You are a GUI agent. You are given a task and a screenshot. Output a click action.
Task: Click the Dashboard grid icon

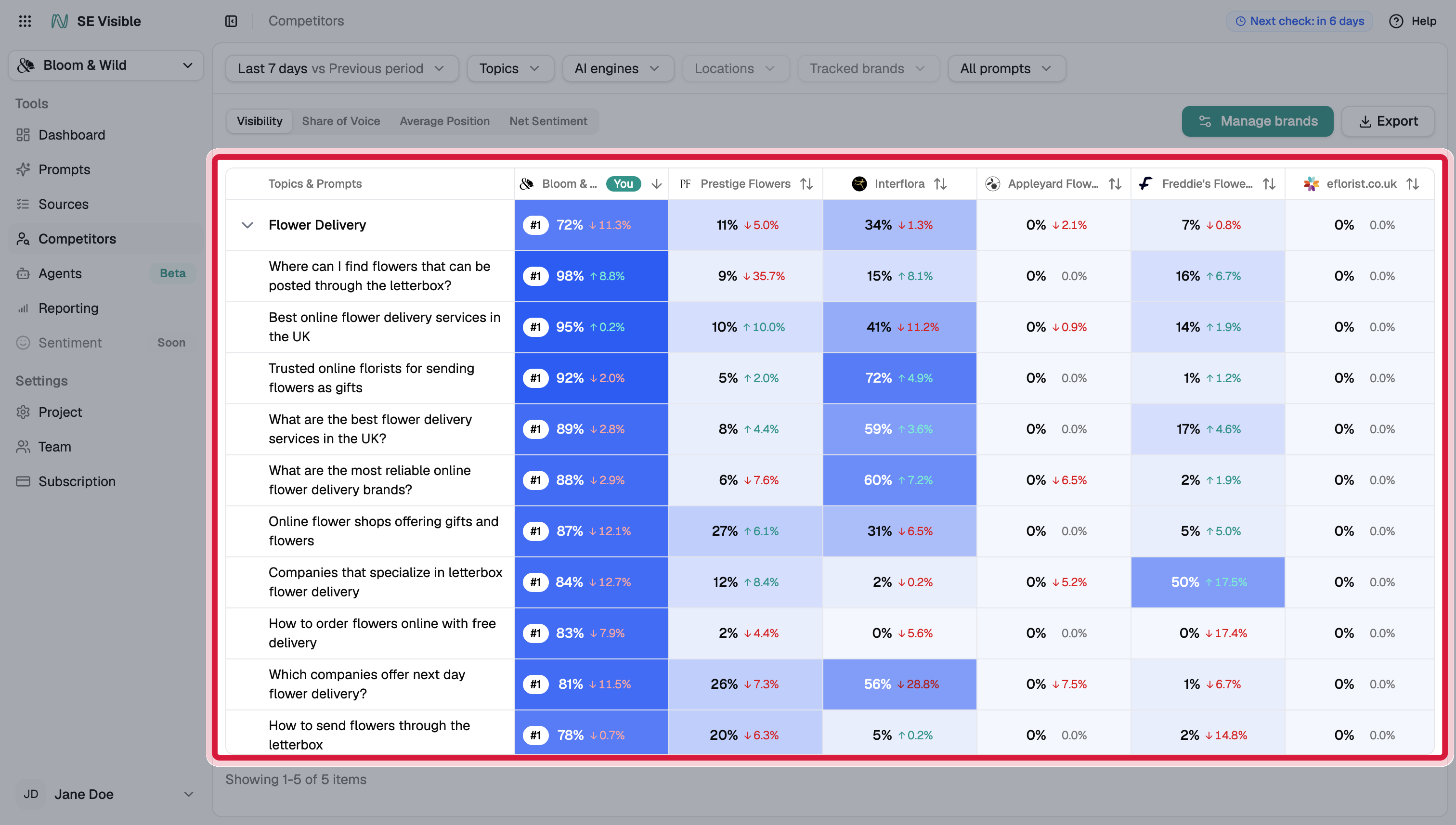click(23, 135)
